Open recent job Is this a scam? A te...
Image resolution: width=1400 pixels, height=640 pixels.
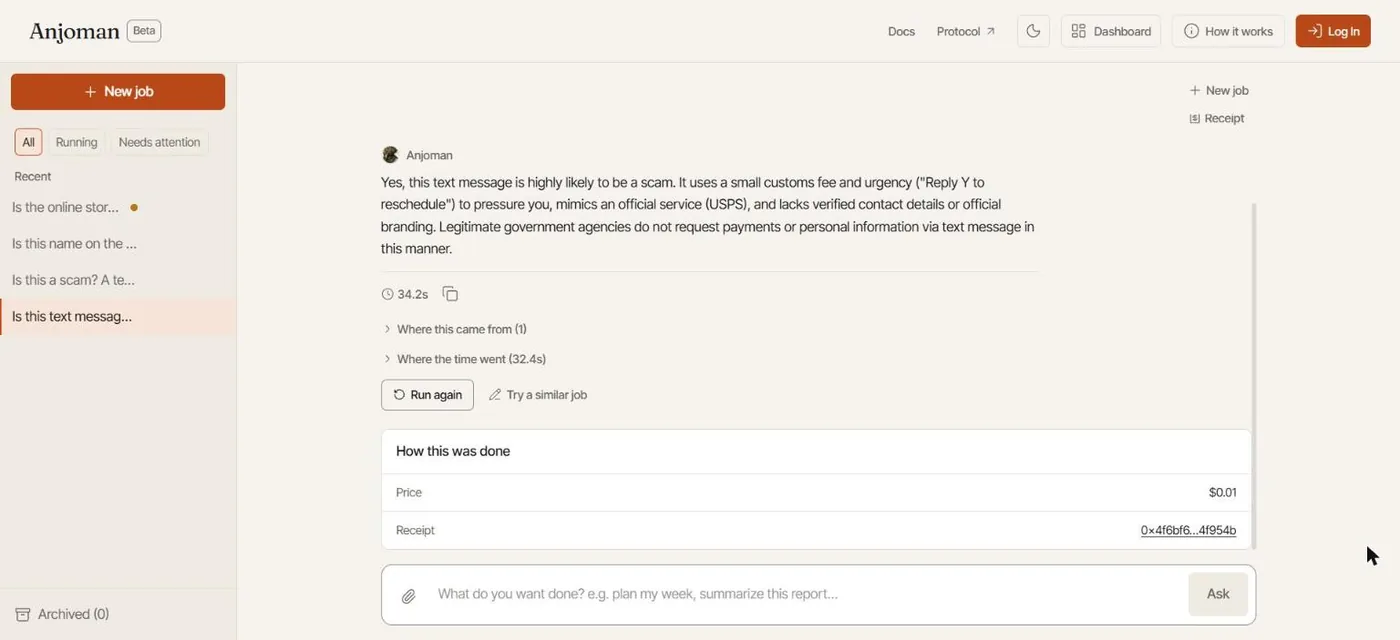coord(118,280)
